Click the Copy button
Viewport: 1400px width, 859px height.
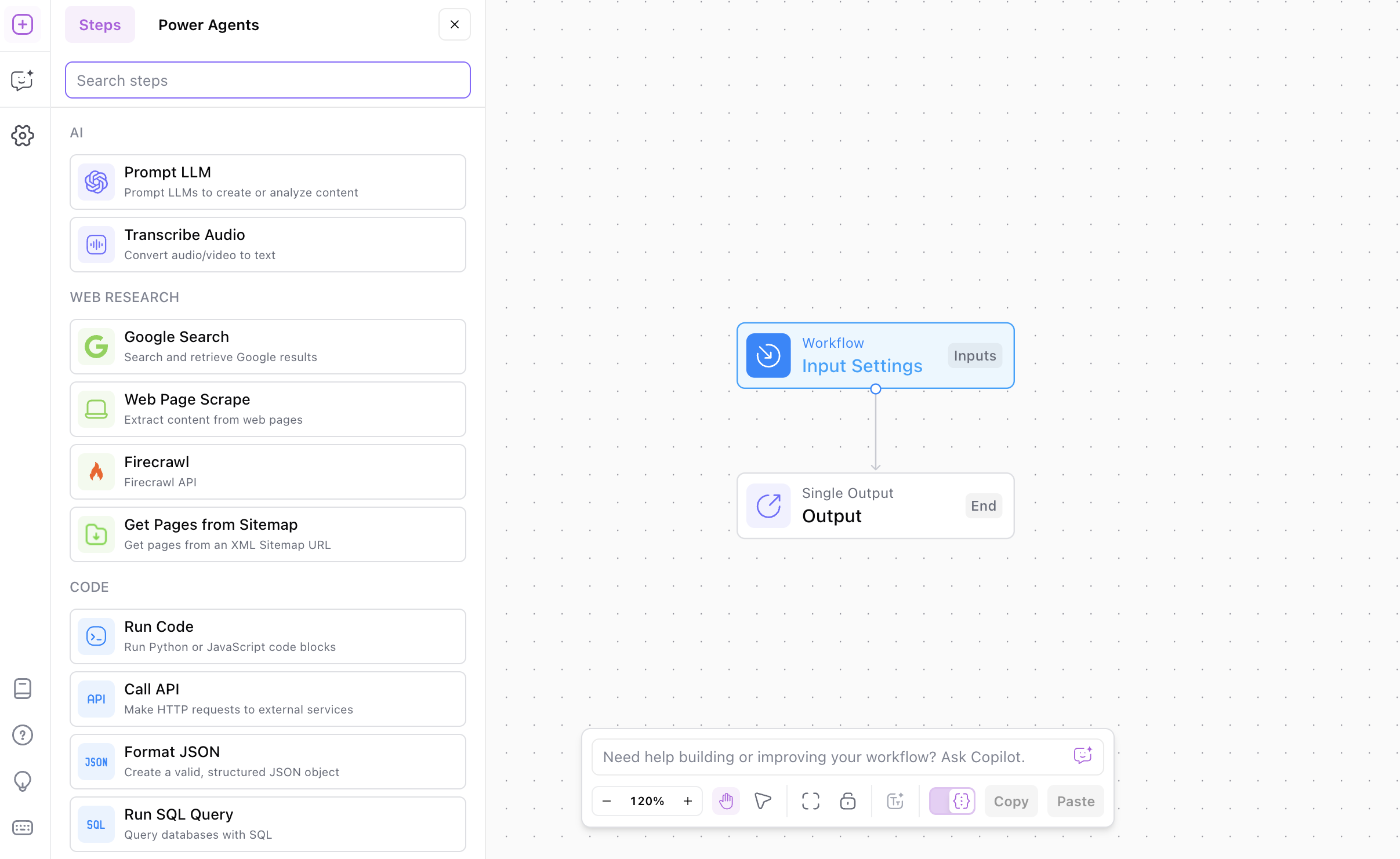1011,800
